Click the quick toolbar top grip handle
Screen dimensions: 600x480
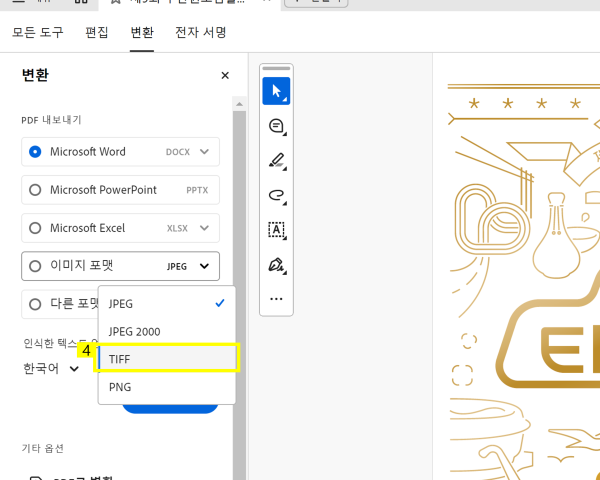click(276, 69)
